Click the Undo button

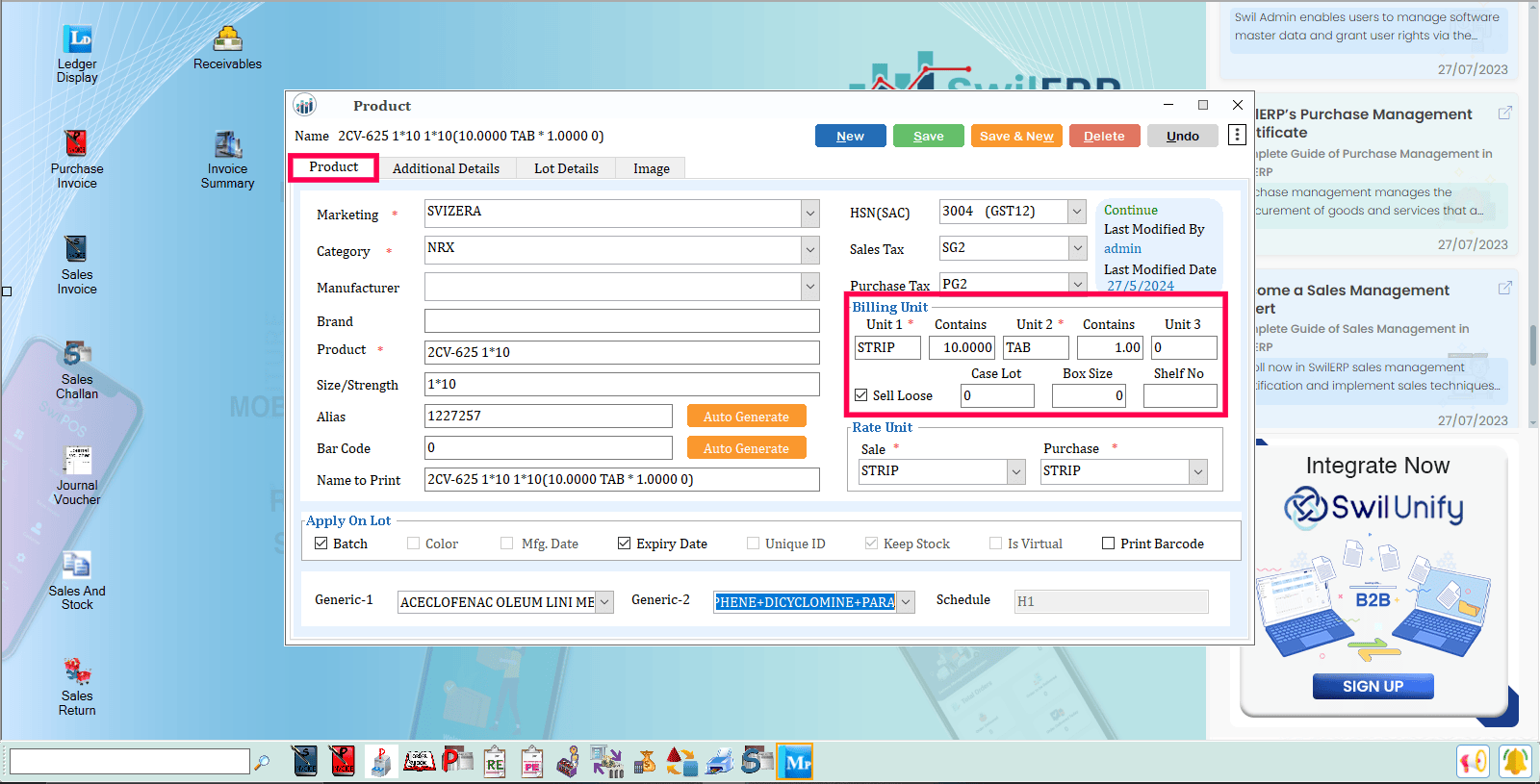[1183, 136]
